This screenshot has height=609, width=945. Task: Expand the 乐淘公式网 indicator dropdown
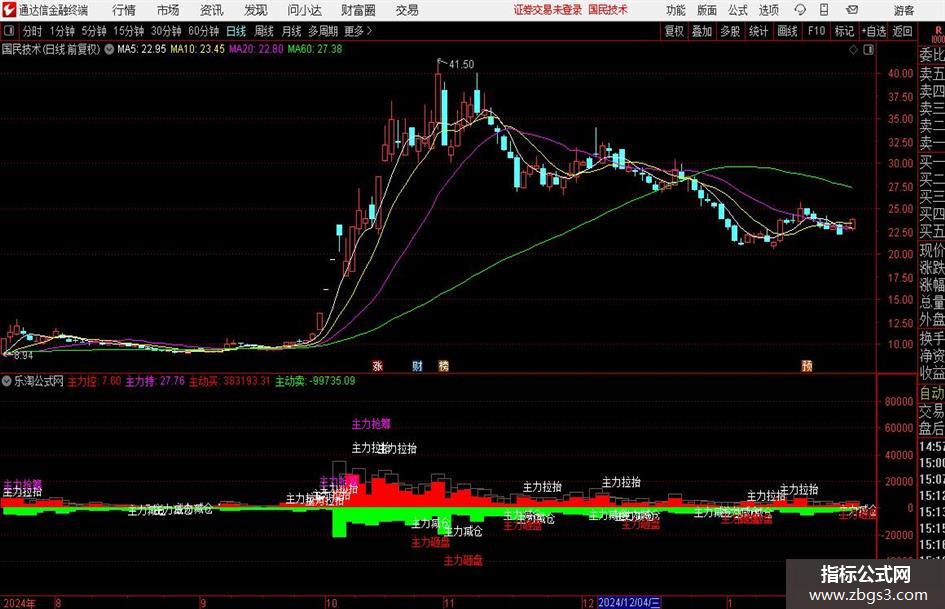(7, 381)
